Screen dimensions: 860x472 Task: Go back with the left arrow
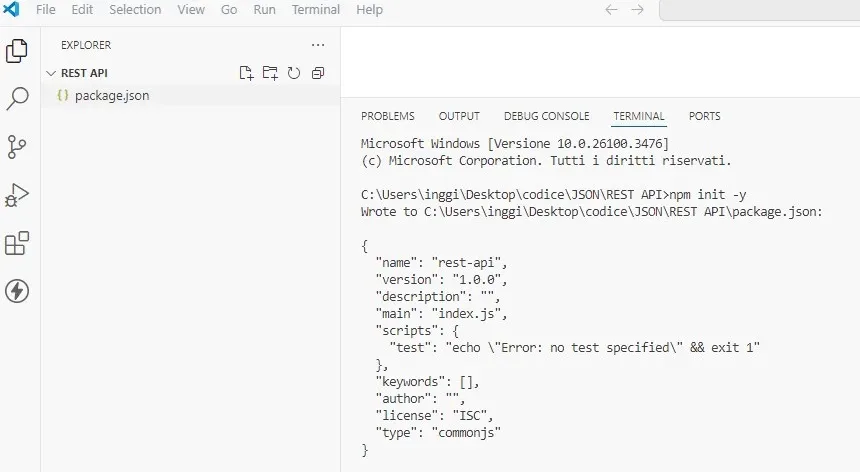click(x=611, y=10)
